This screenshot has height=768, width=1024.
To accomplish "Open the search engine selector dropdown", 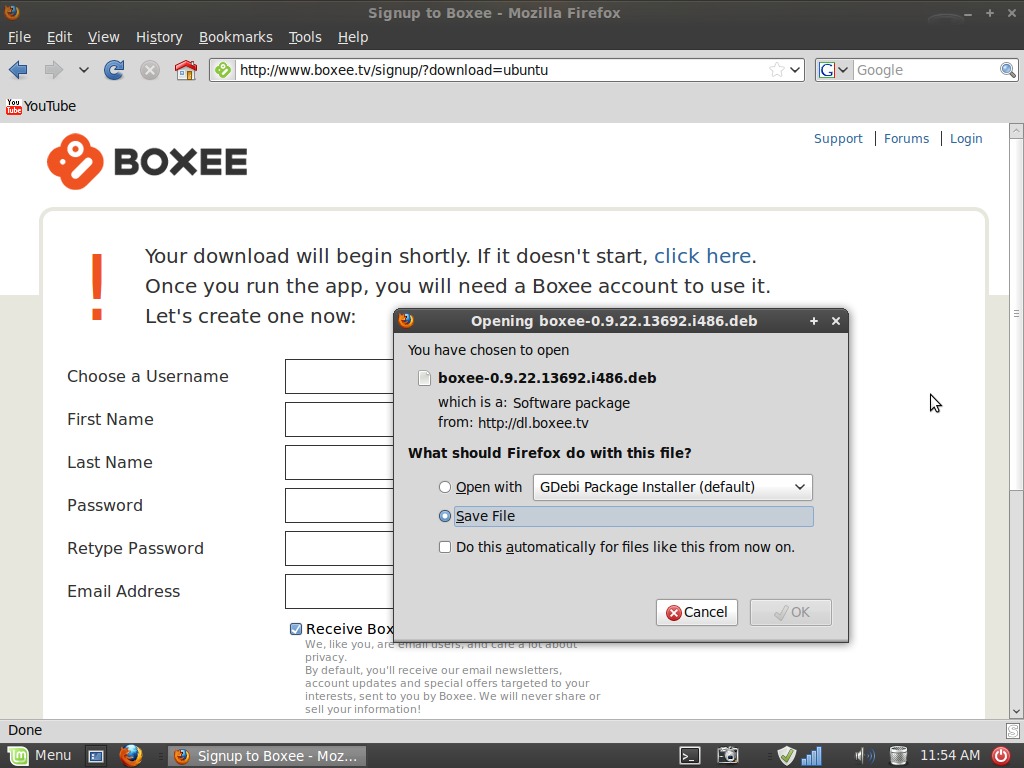I will (x=834, y=70).
